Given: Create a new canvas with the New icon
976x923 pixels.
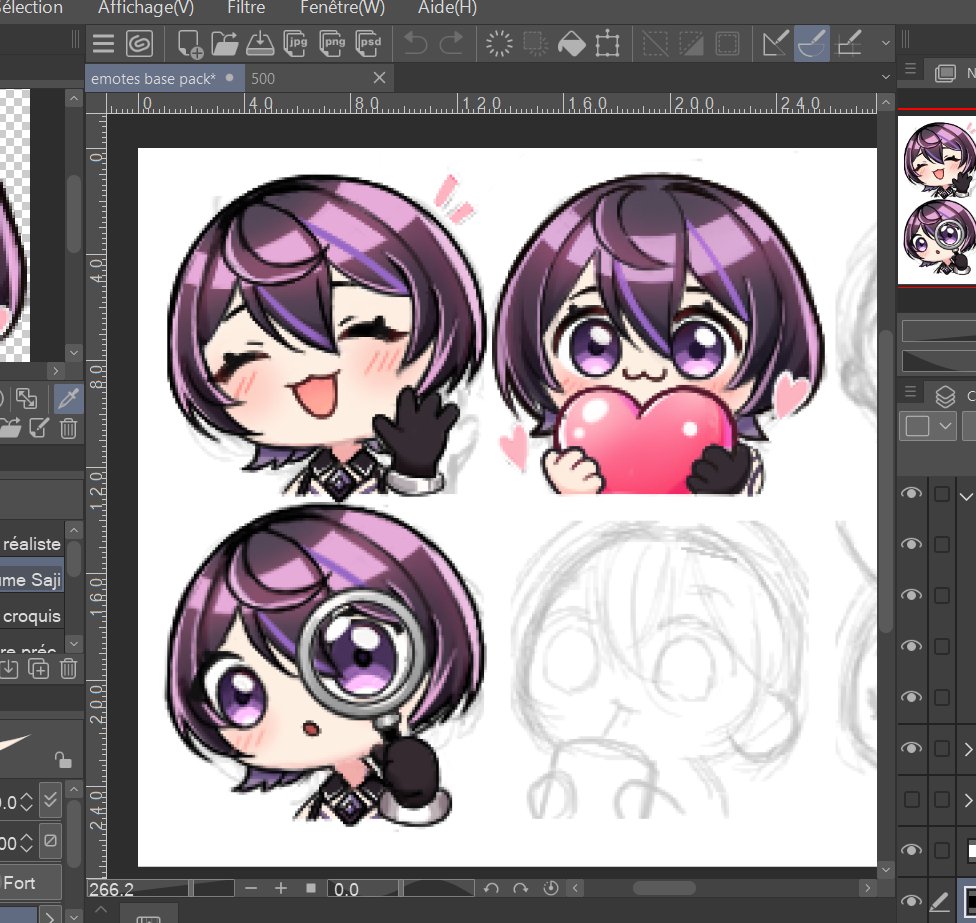Looking at the screenshot, I should (x=190, y=44).
